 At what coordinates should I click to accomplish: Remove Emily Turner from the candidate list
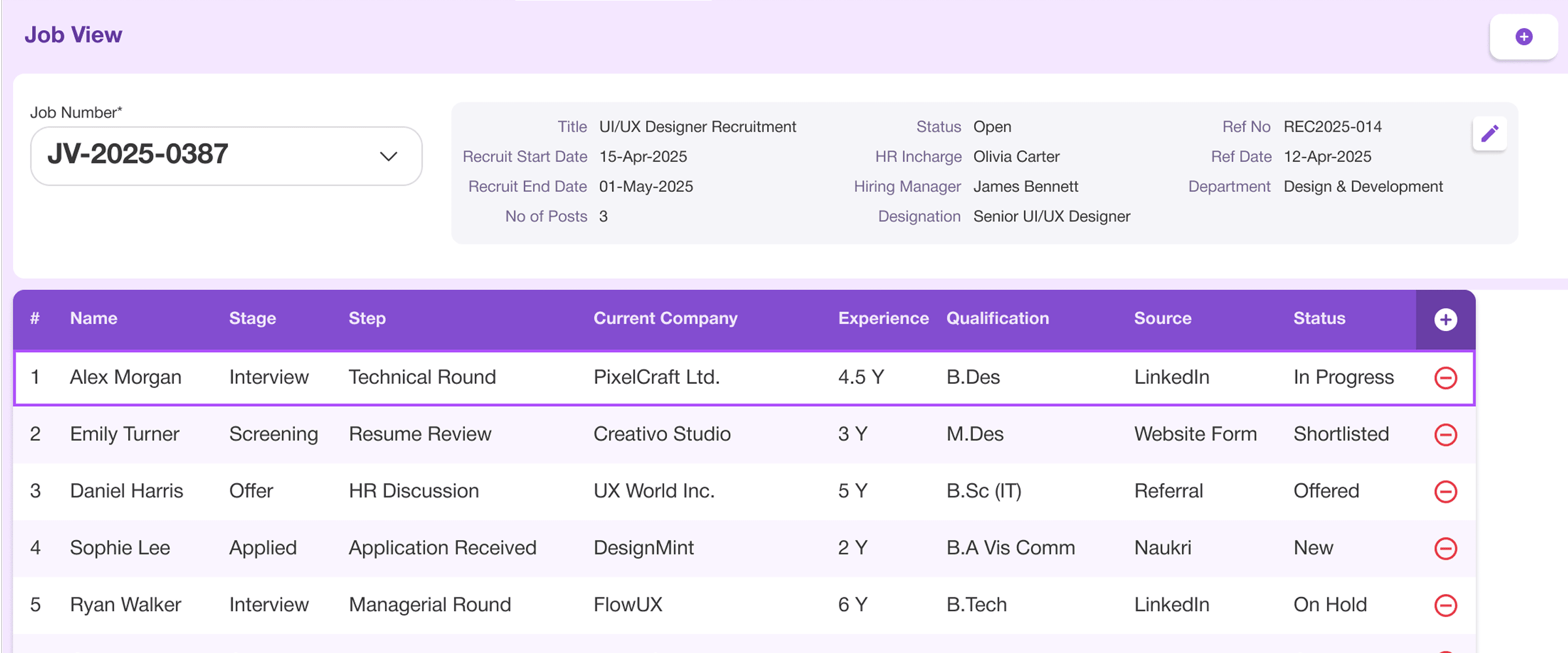tap(1445, 434)
